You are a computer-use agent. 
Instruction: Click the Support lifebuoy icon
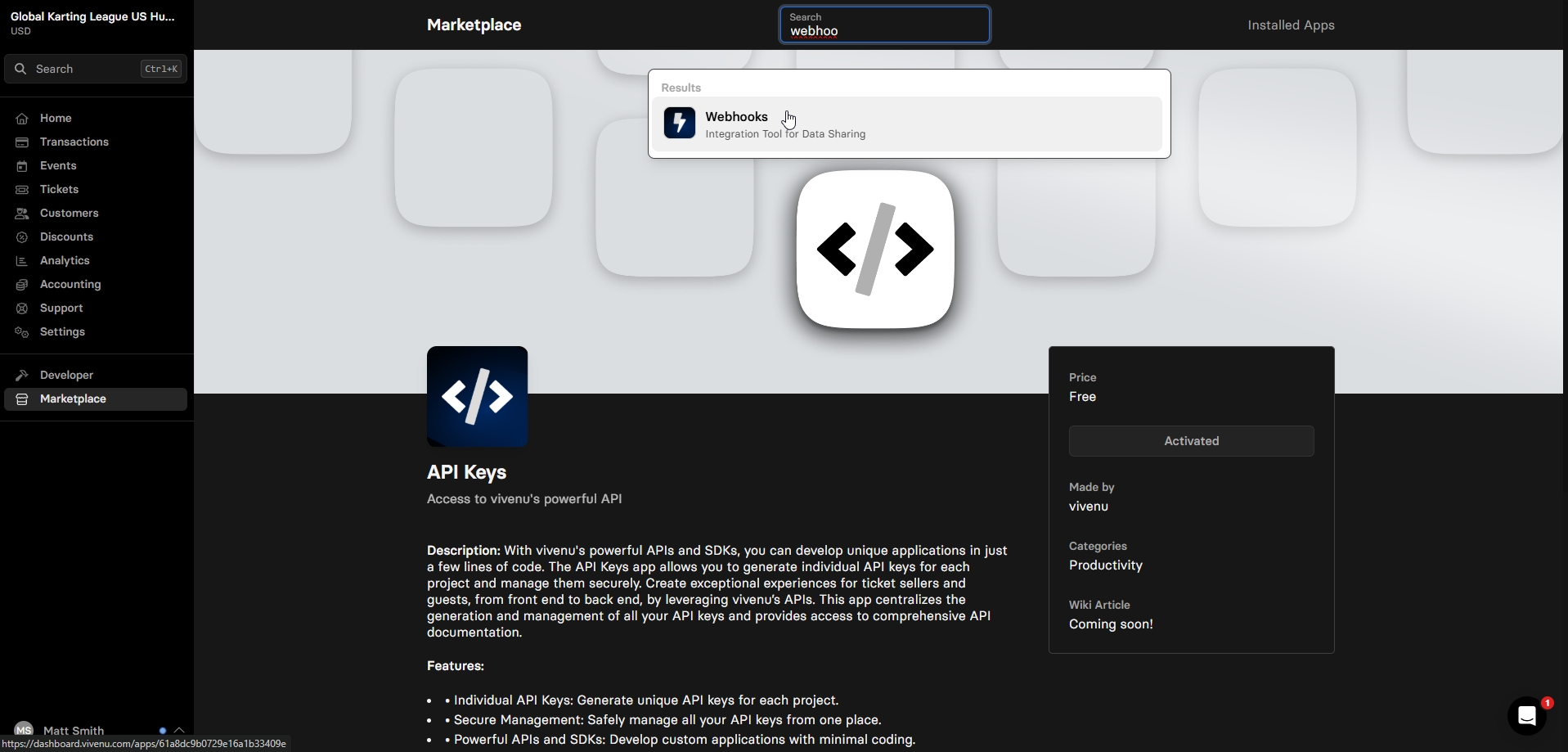[x=22, y=308]
